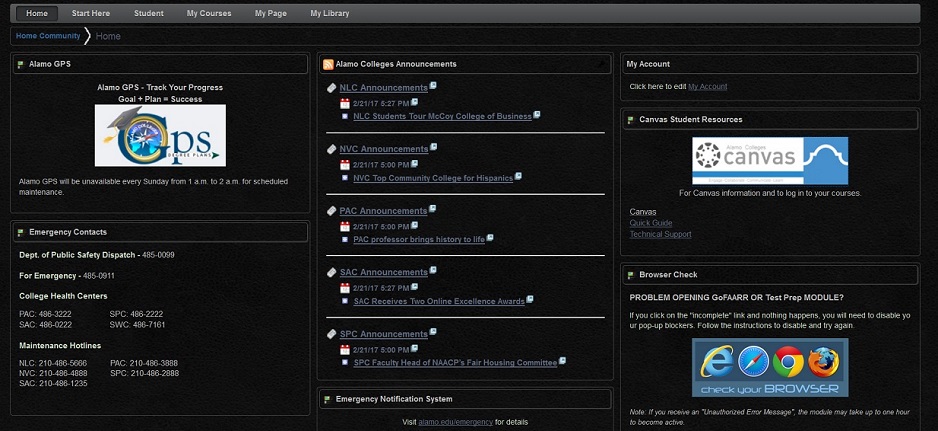Switch to the Student tab
This screenshot has width=938, height=431.
(x=149, y=13)
